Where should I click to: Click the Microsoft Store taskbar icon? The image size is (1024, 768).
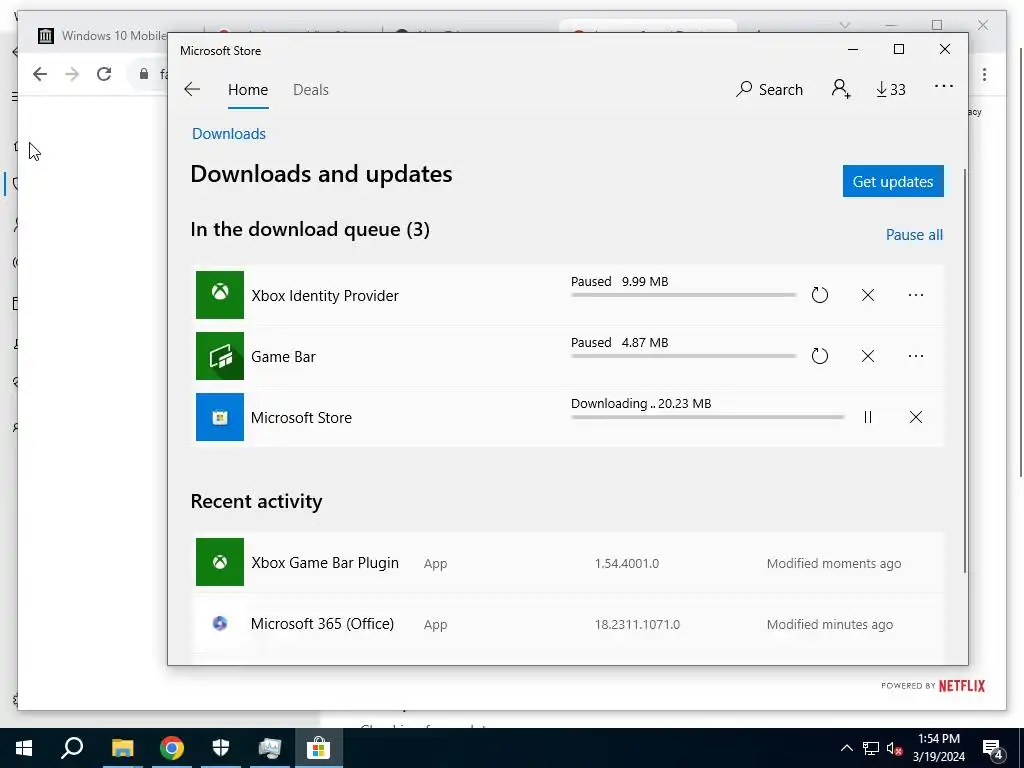coord(319,748)
